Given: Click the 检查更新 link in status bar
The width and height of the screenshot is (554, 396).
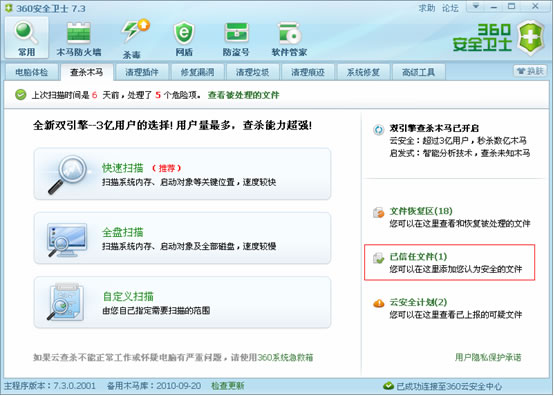Looking at the screenshot, I should click(x=228, y=386).
